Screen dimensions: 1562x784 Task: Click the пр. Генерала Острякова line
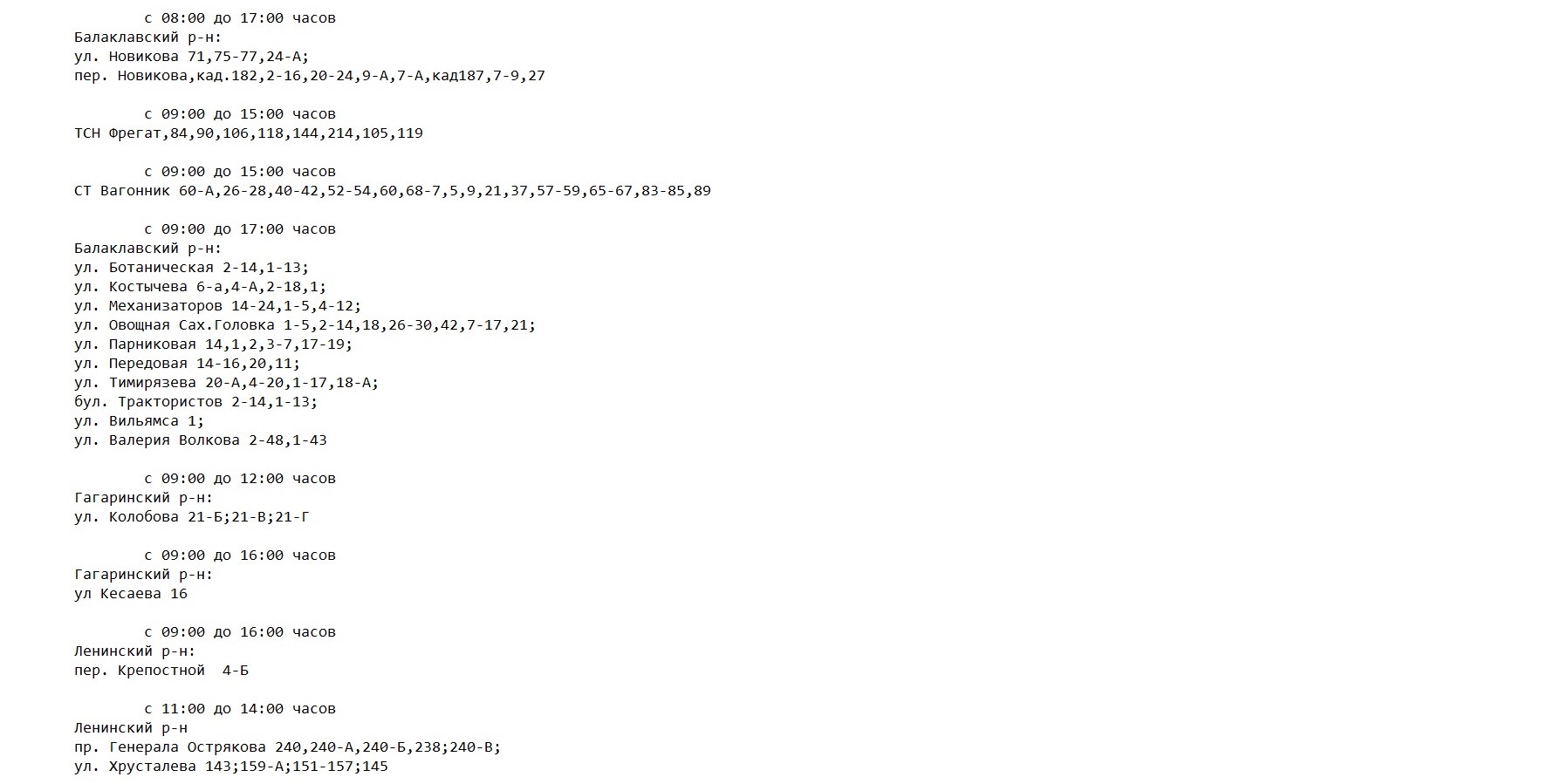pyautogui.click(x=287, y=747)
